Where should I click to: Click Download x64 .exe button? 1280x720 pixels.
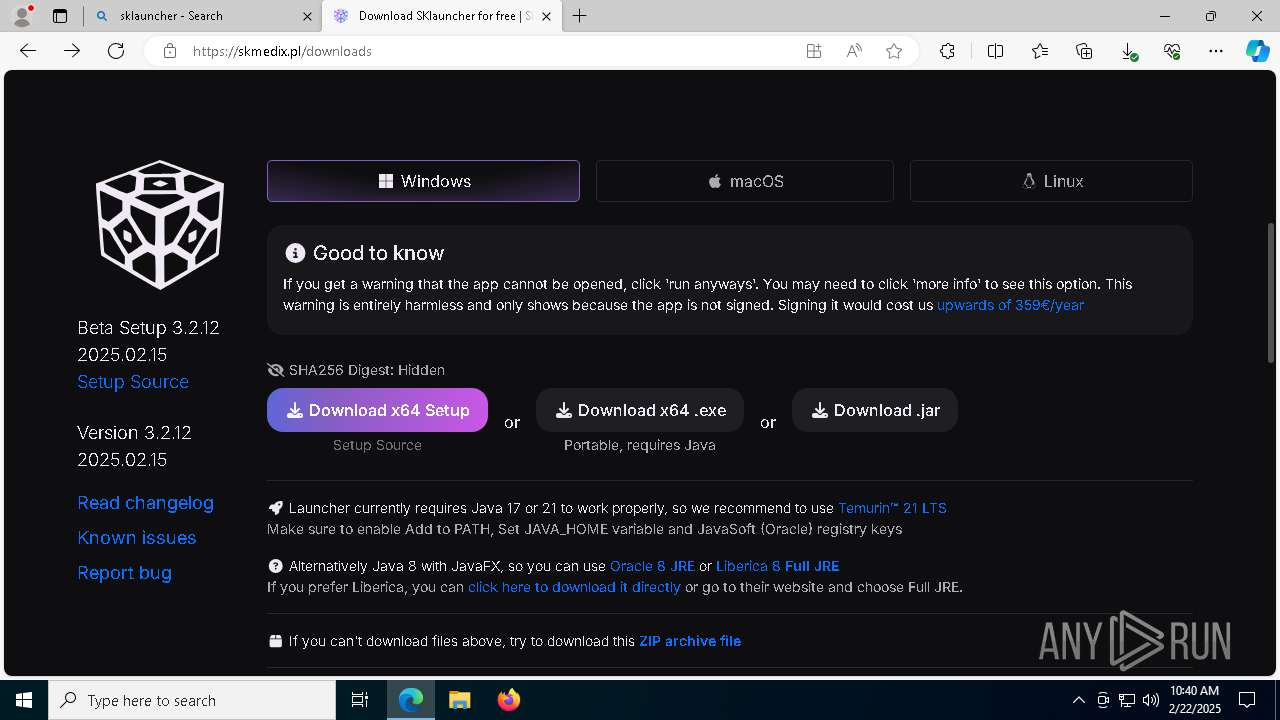(x=640, y=410)
